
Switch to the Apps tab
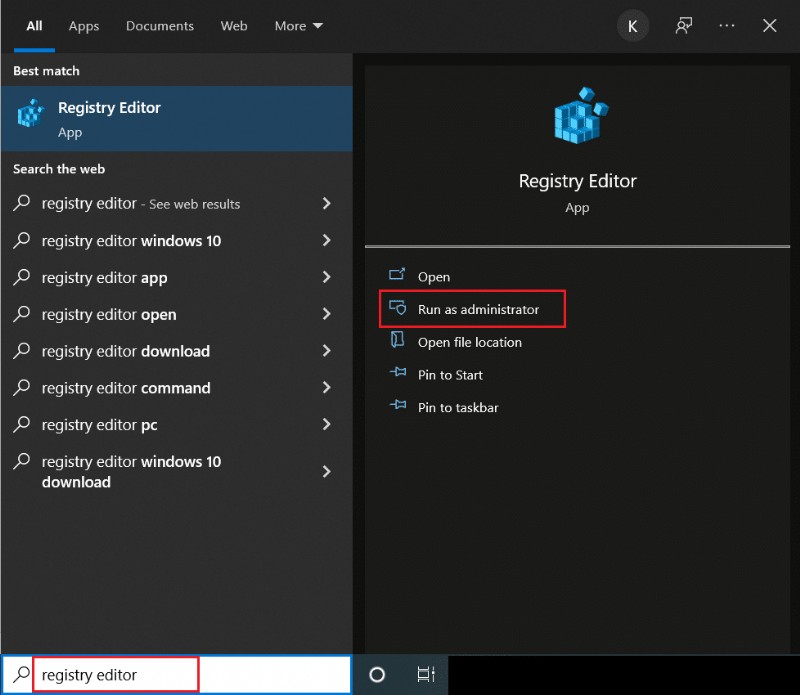click(84, 26)
